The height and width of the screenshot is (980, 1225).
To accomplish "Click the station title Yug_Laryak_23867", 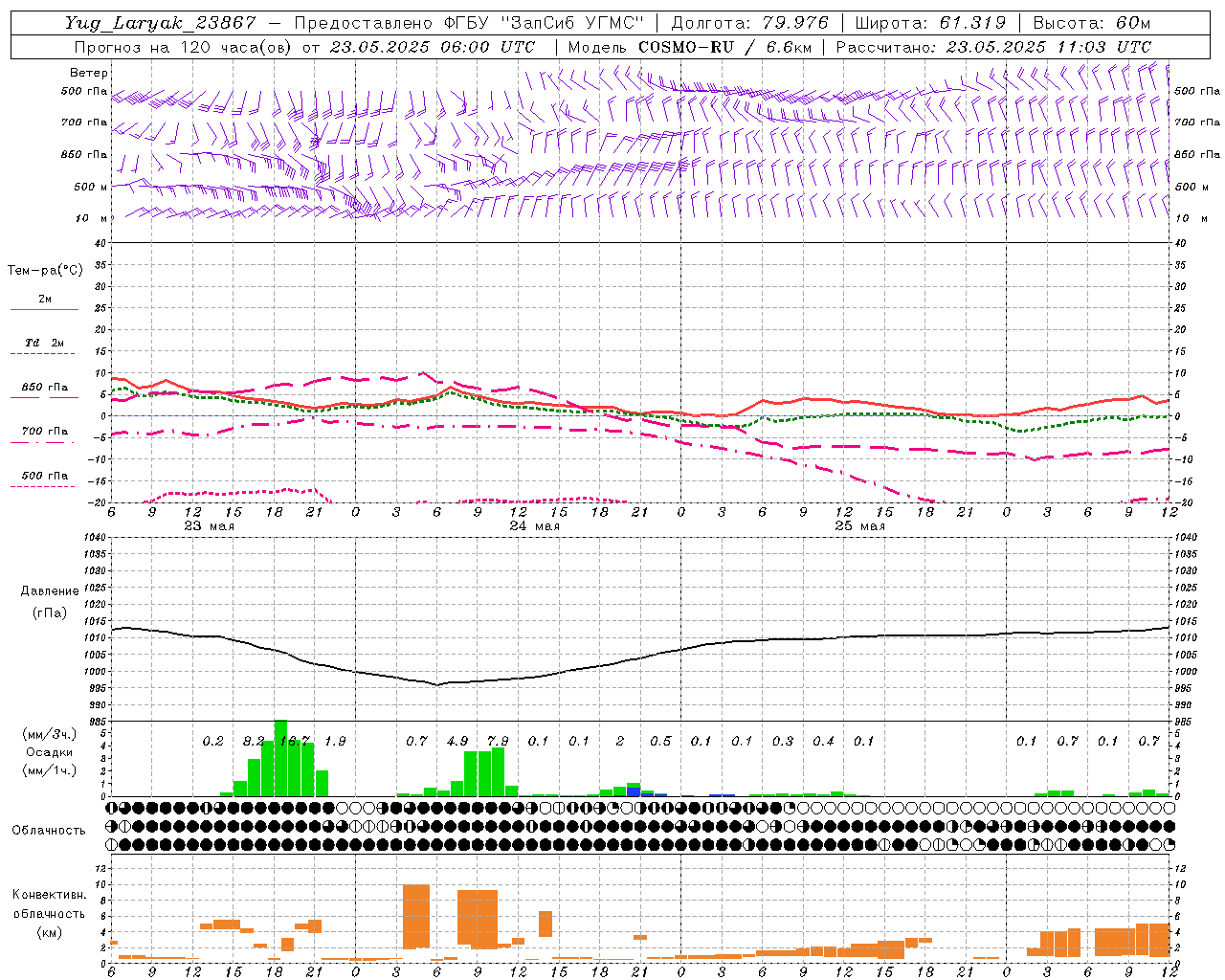I will click(x=160, y=23).
